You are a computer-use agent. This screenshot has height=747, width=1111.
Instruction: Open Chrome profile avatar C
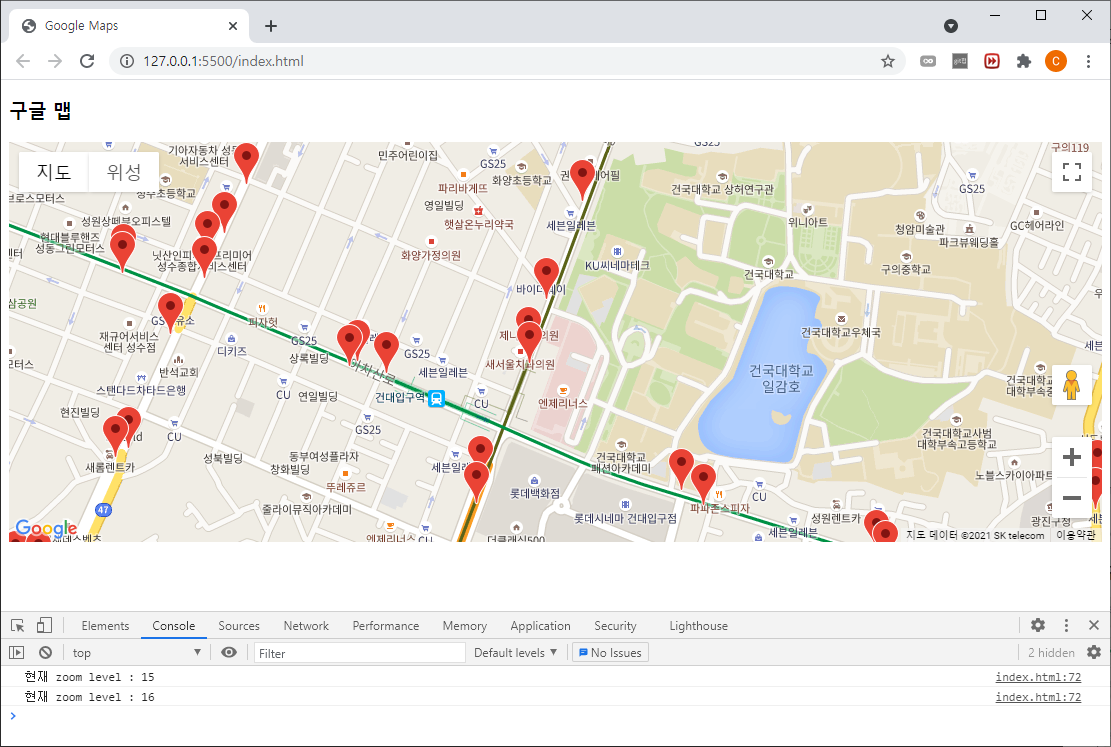click(1056, 61)
